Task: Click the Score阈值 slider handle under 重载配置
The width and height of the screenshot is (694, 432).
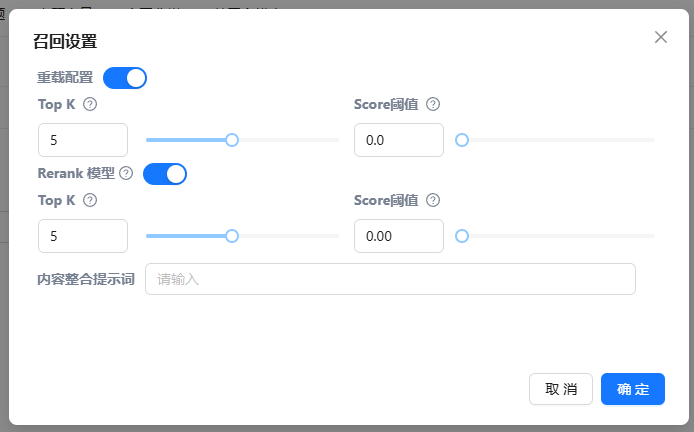Action: tap(462, 140)
